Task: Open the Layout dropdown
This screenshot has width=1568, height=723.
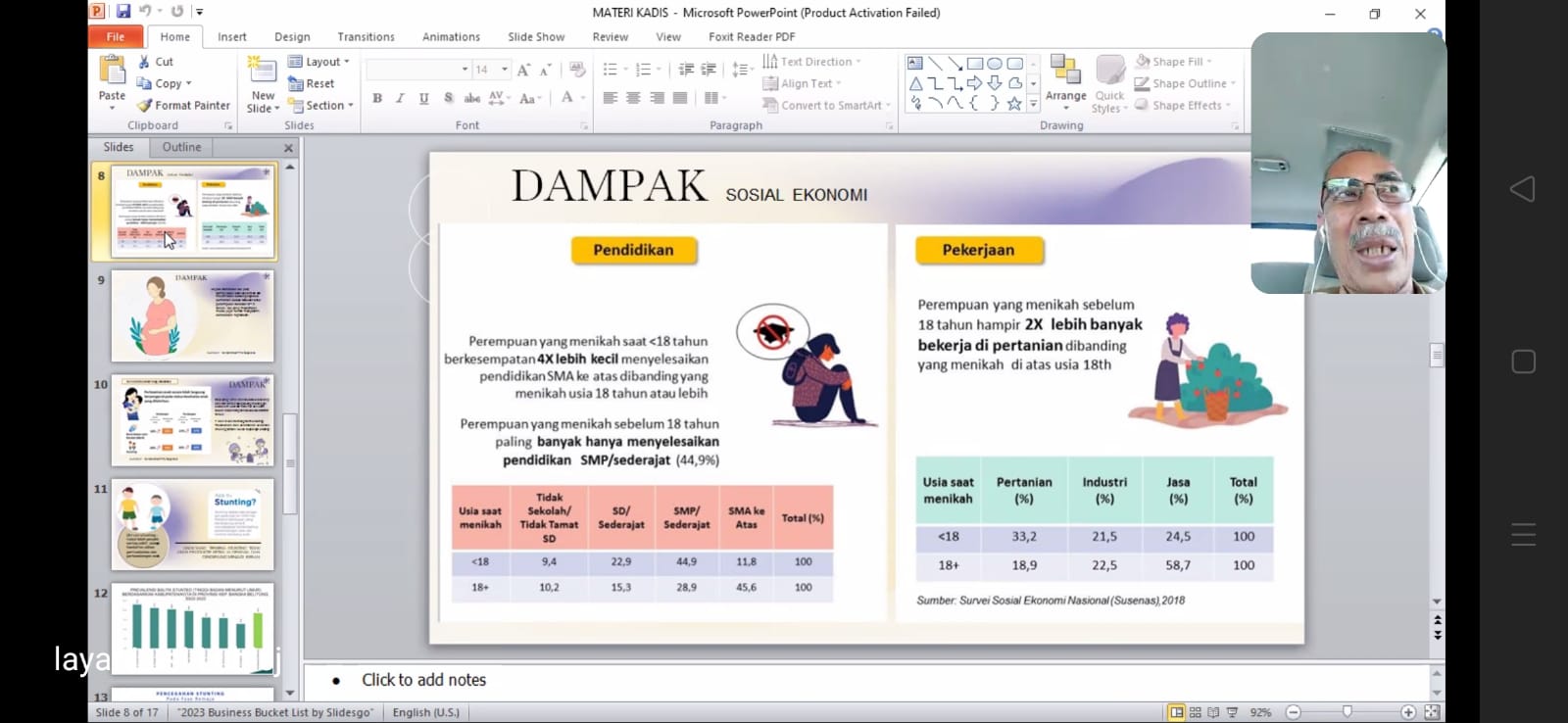Action: 319,62
